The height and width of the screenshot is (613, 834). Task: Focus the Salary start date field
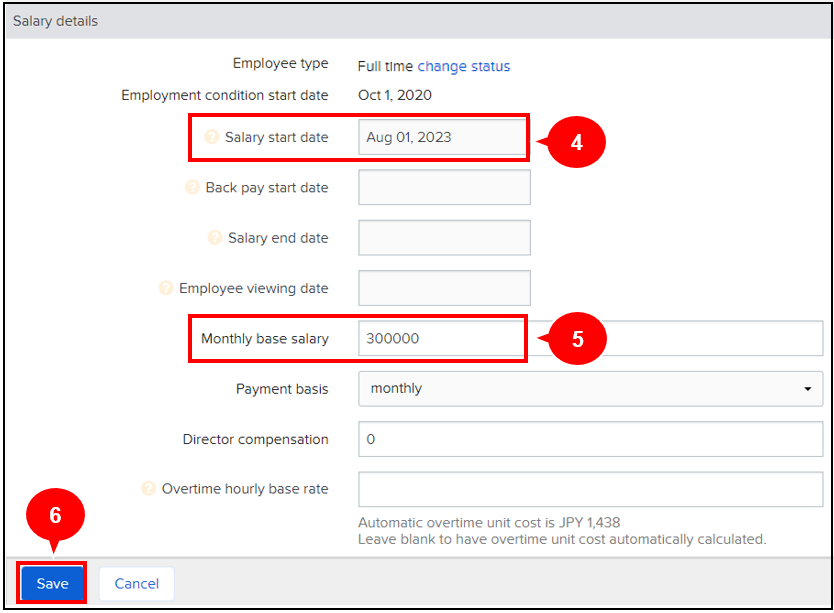[443, 138]
